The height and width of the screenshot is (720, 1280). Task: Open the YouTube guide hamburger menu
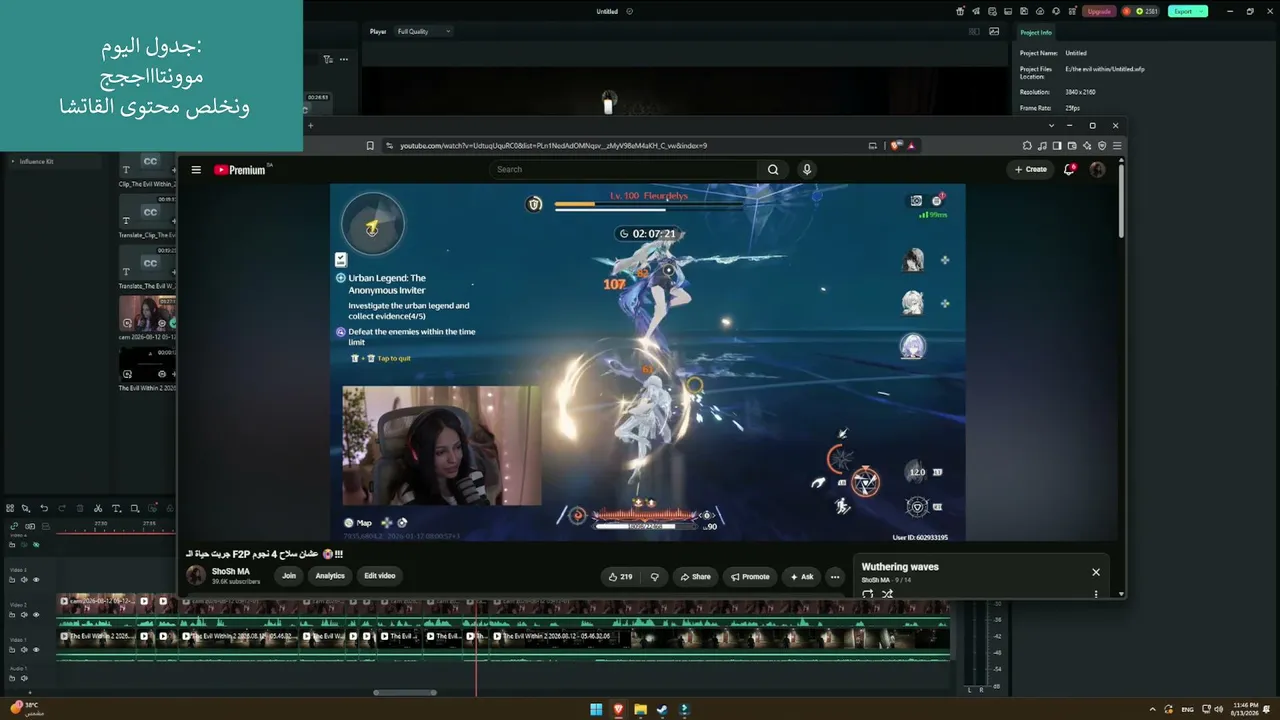click(x=196, y=170)
